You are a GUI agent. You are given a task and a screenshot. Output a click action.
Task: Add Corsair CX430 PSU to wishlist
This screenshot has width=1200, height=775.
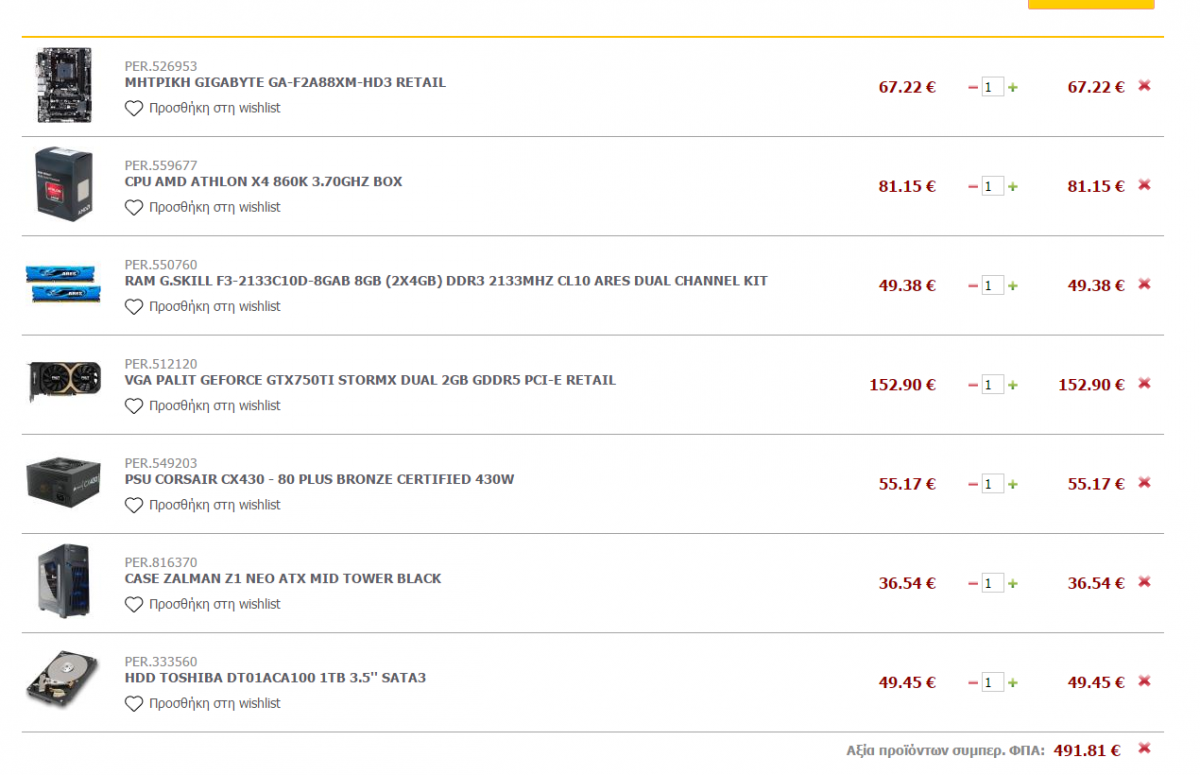click(203, 505)
